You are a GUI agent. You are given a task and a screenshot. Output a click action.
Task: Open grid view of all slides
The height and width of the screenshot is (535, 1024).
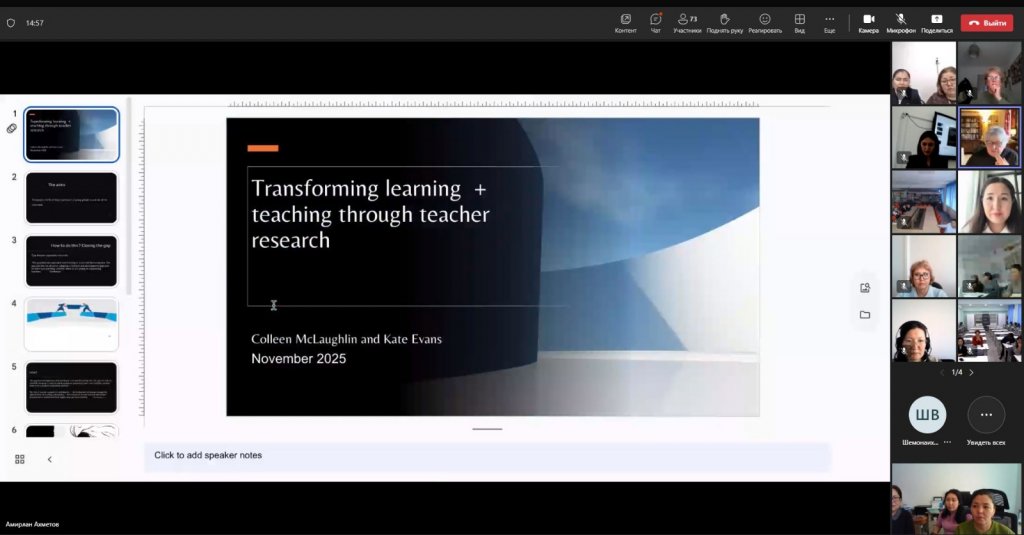19,459
